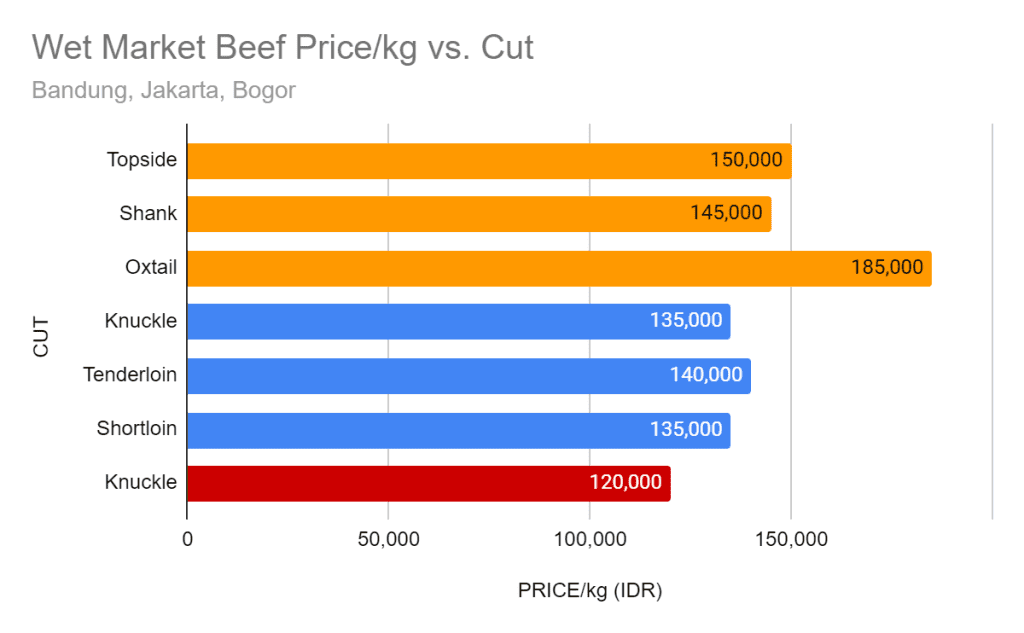Select the 150,000 data label on Topside
Viewport: 1024px width, 633px height.
tap(746, 160)
